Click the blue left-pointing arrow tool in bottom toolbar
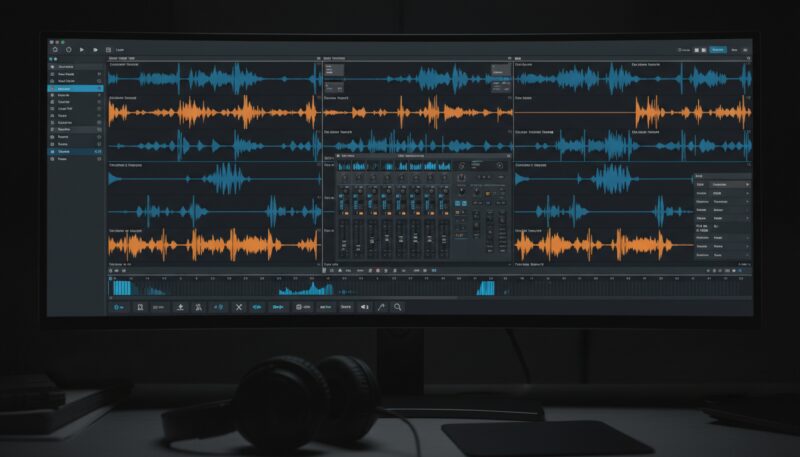Image resolution: width=800 pixels, height=457 pixels. pos(257,307)
